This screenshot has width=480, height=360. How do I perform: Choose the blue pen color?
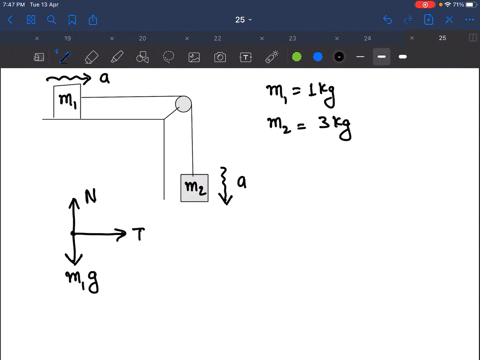click(318, 57)
